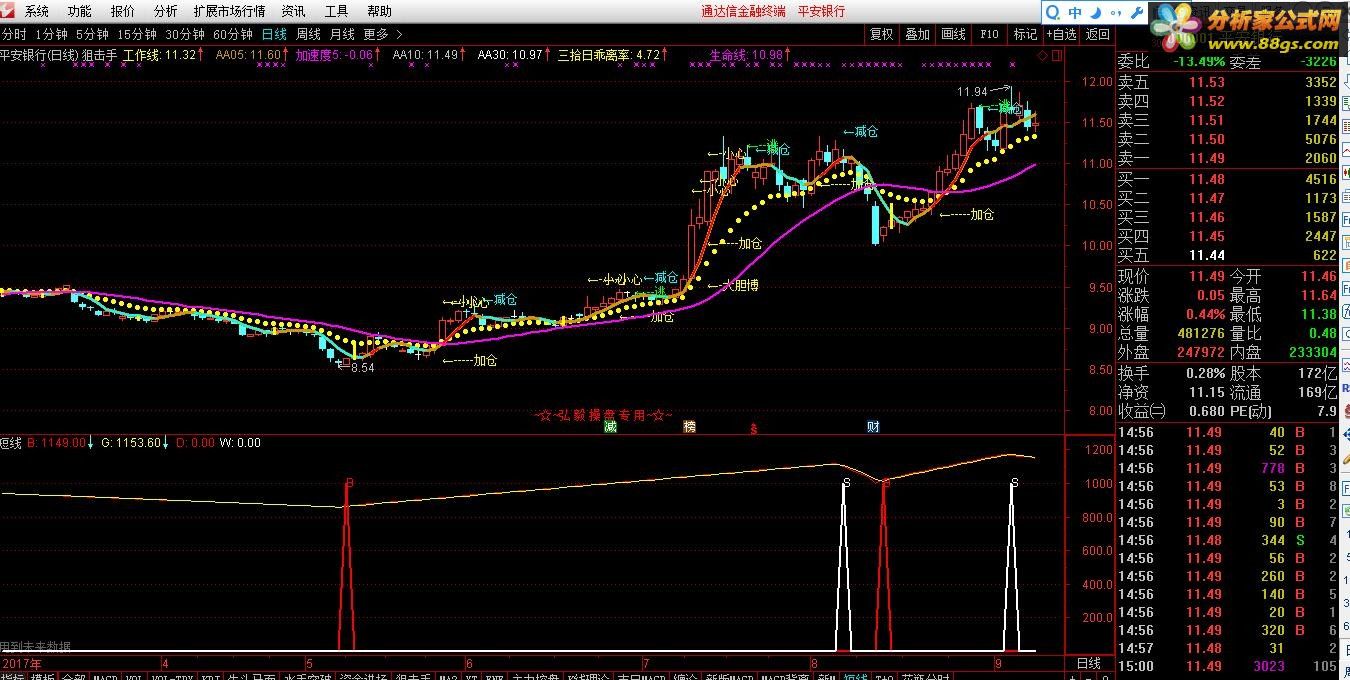Click the 换手 0.28% value
This screenshot has width=1350, height=680.
point(1206,372)
